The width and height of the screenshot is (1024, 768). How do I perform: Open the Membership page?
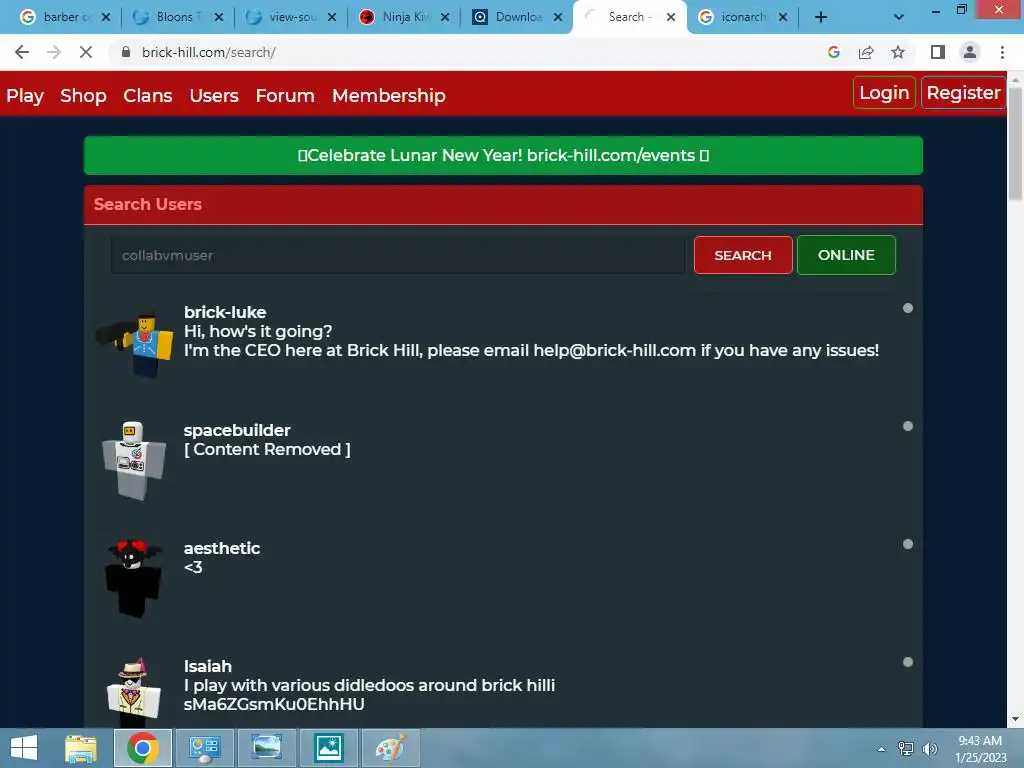pyautogui.click(x=389, y=95)
